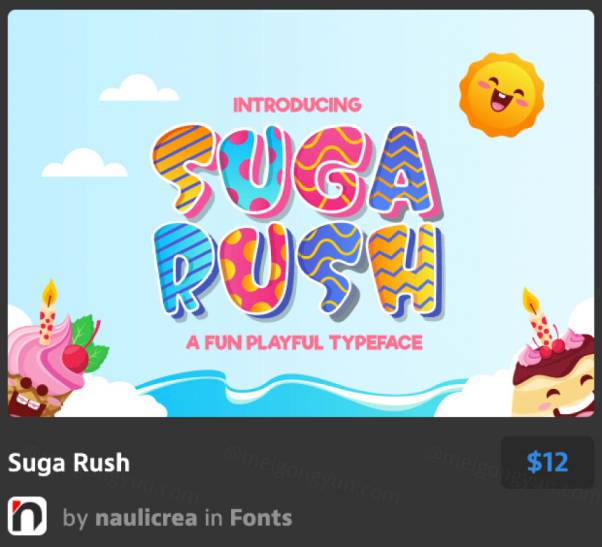
Task: Click the pink frosted cupcake character
Action: pyautogui.click(x=45, y=368)
